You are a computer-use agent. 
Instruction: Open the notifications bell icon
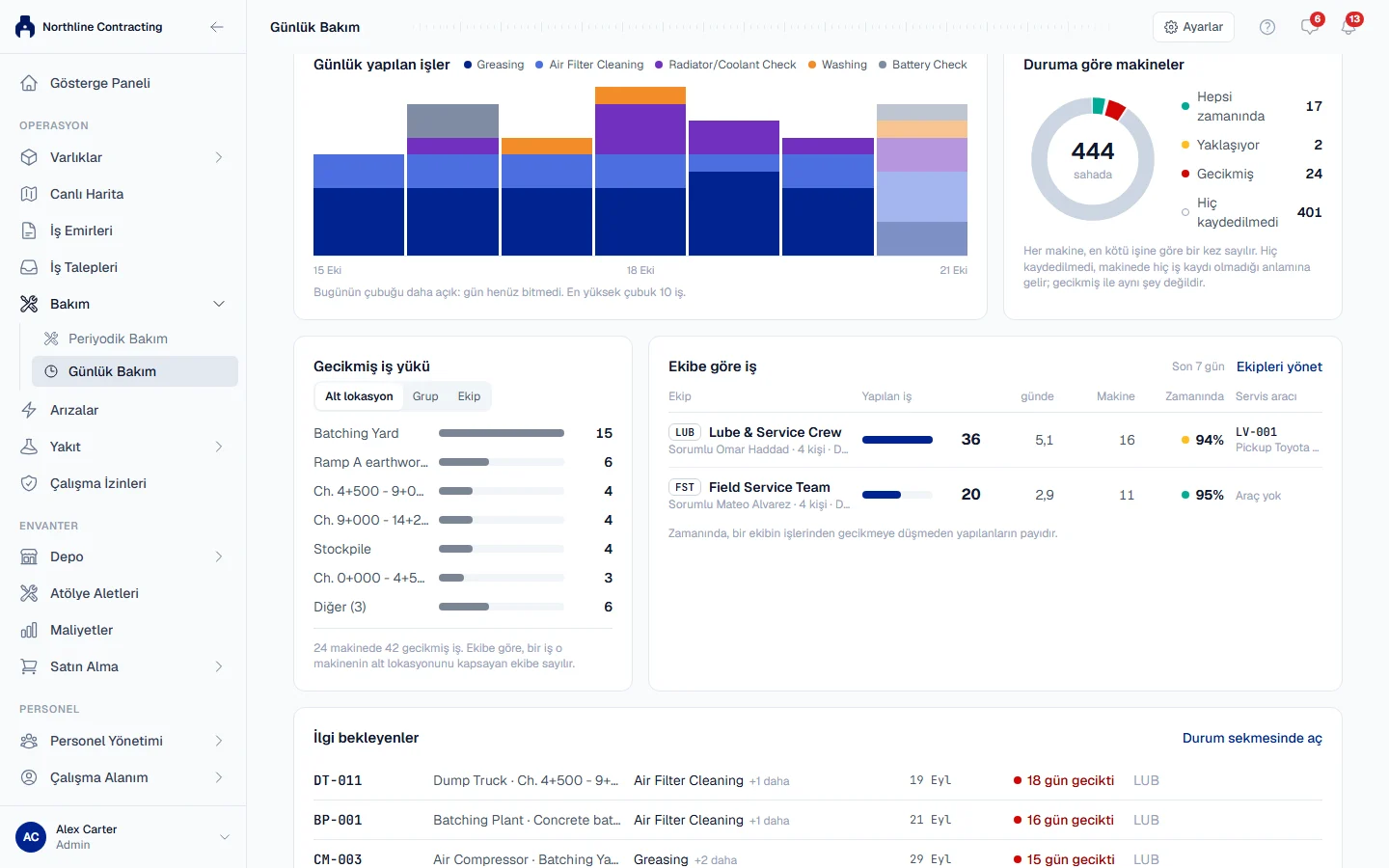(x=1348, y=27)
